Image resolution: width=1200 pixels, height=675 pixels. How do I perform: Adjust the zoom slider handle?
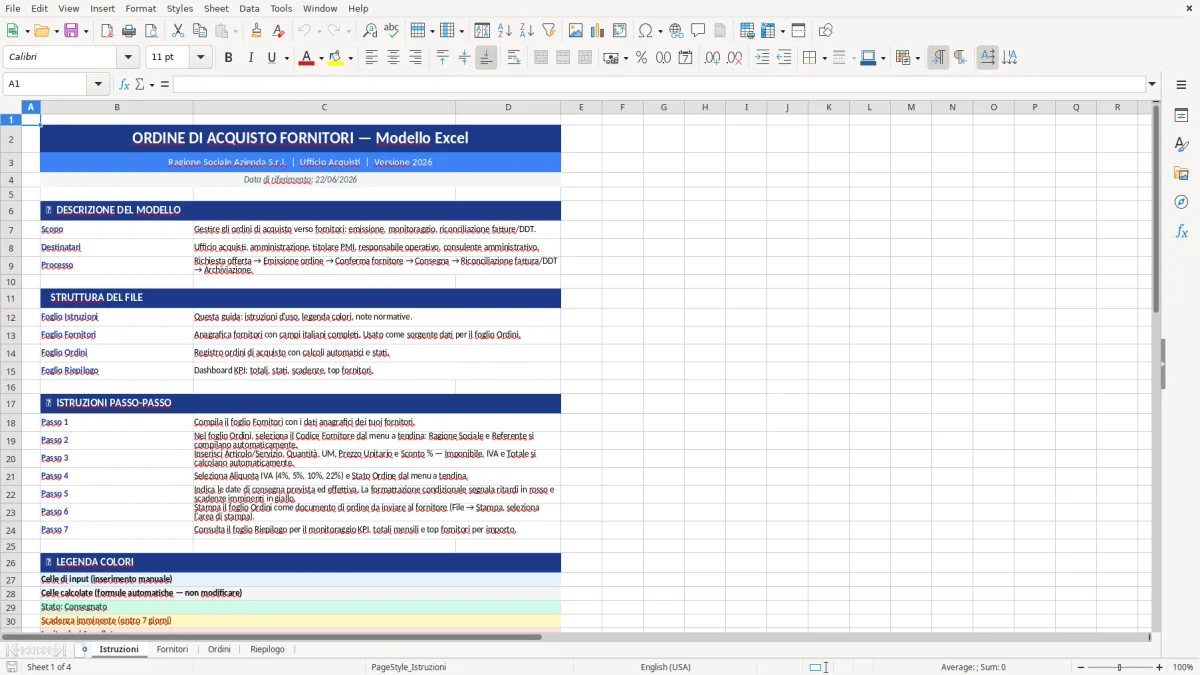tap(1119, 667)
